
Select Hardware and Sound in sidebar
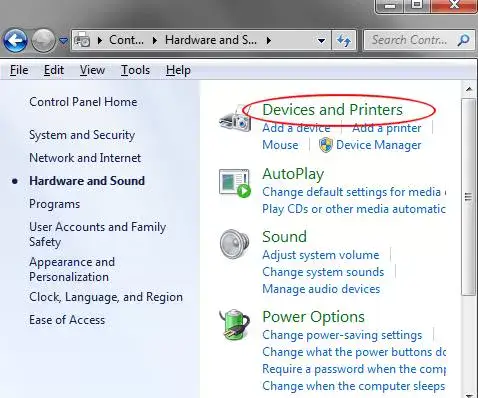pos(87,181)
